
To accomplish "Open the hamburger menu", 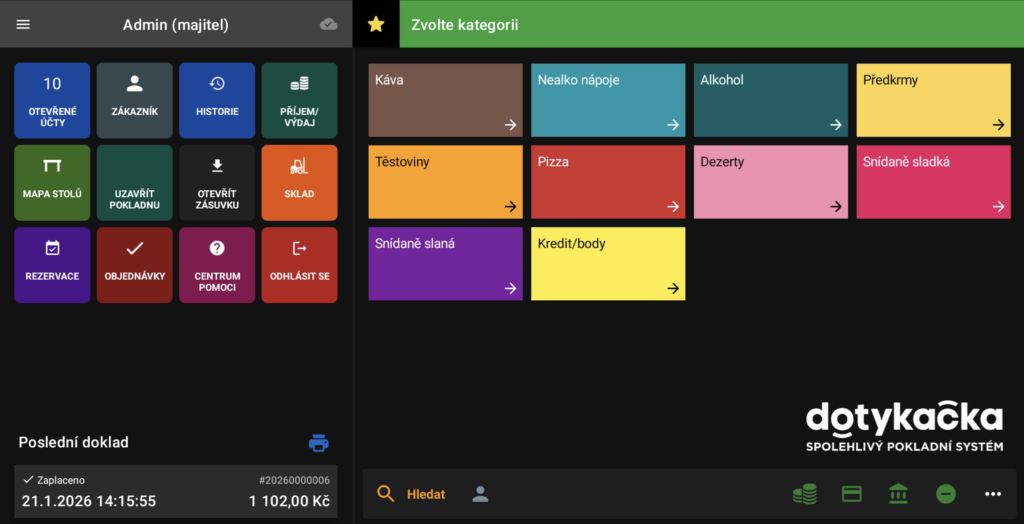I will (x=23, y=24).
